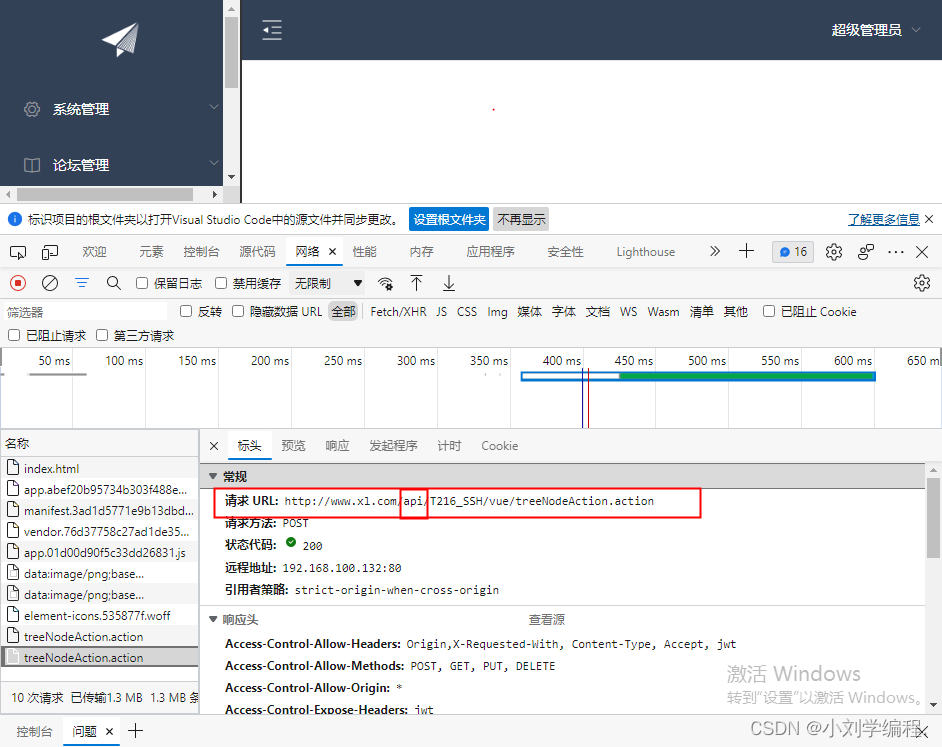
Task: Toggle device emulation icon
Action: point(50,252)
